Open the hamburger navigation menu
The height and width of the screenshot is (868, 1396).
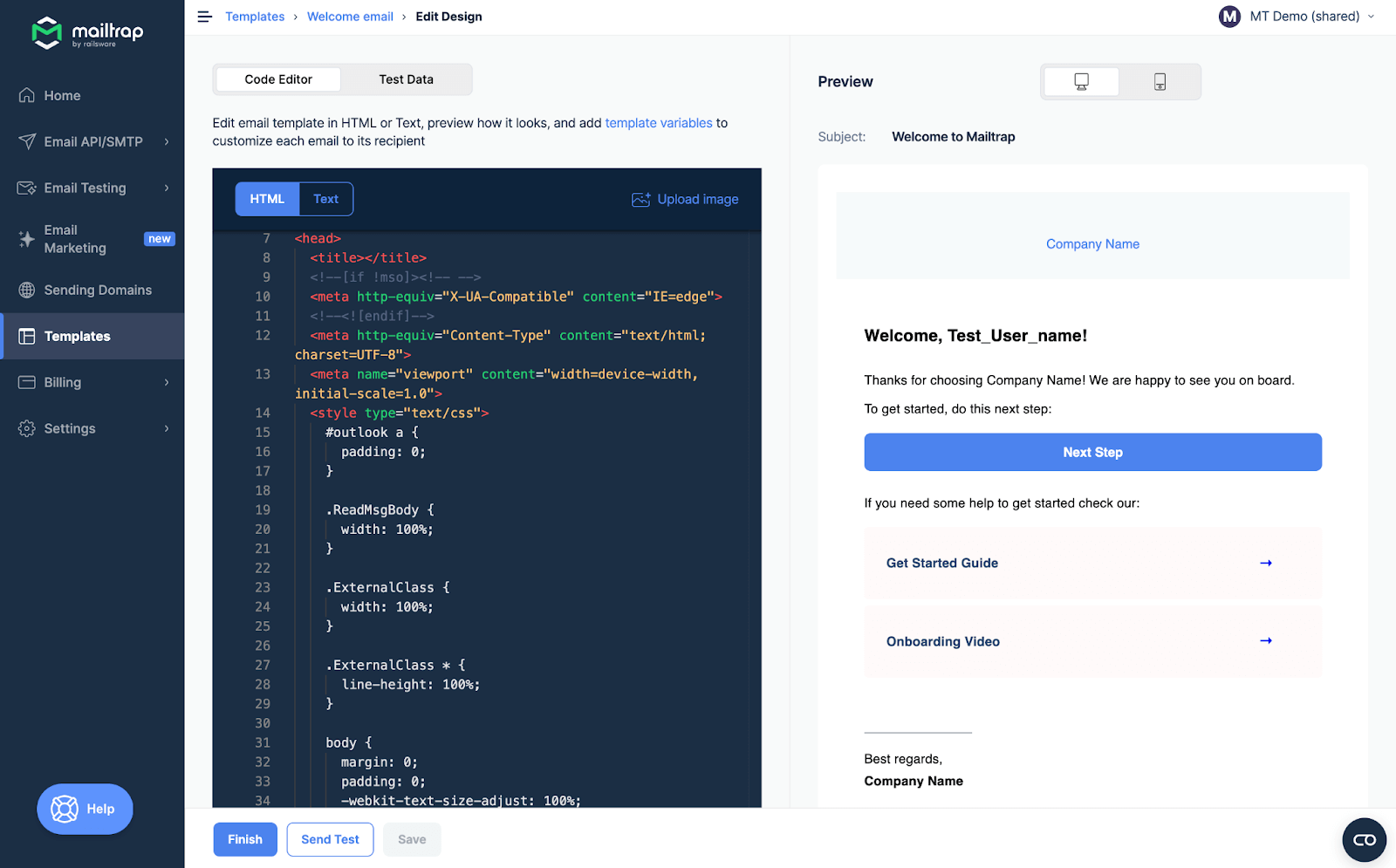point(204,17)
